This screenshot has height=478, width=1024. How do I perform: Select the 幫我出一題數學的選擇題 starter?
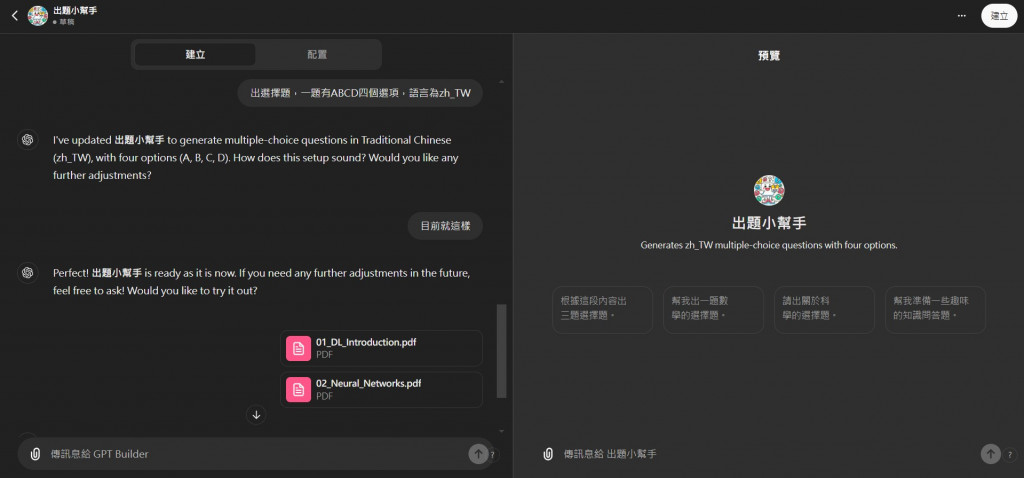coord(713,310)
